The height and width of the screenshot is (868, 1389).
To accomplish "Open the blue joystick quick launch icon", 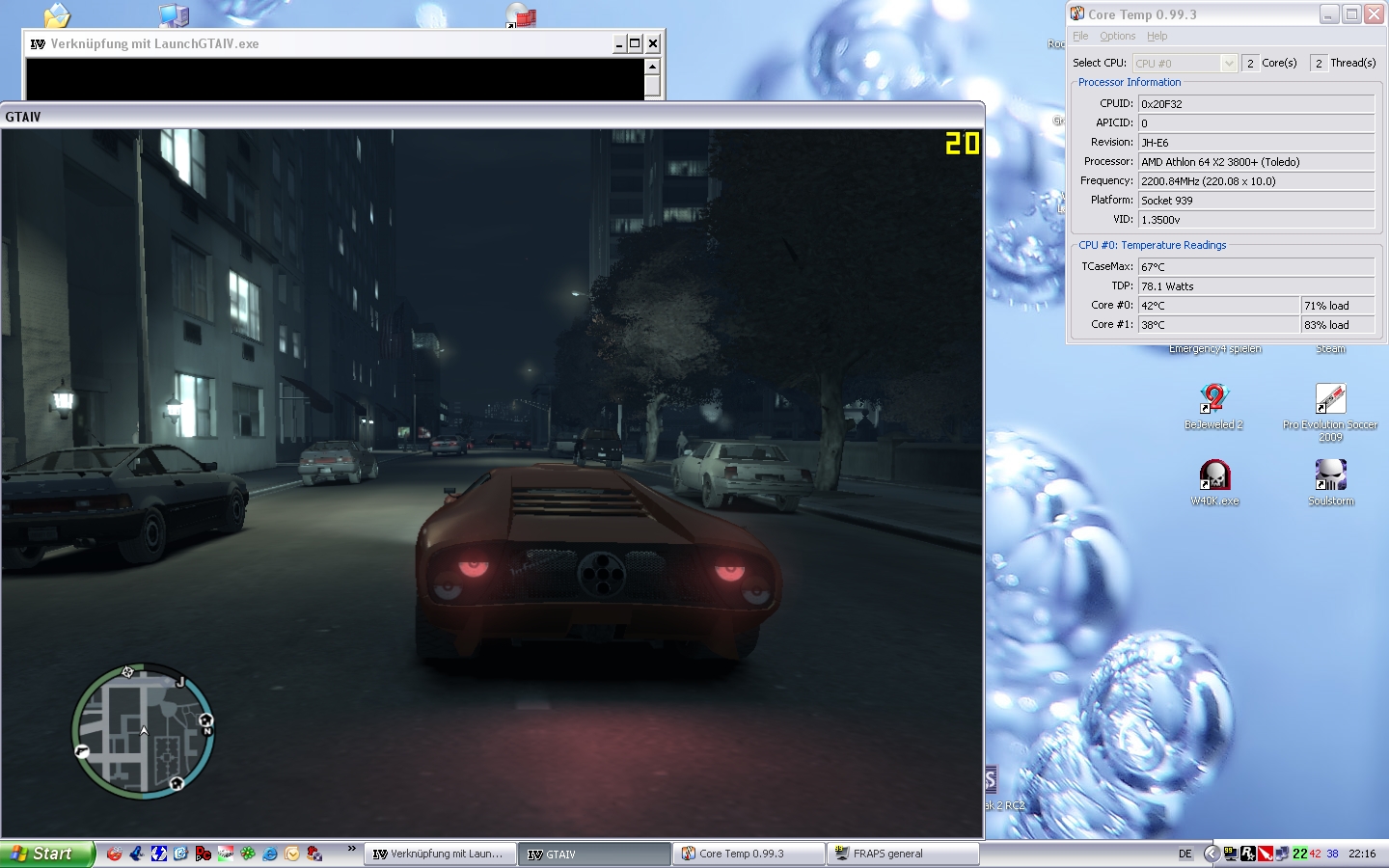I will [137, 854].
